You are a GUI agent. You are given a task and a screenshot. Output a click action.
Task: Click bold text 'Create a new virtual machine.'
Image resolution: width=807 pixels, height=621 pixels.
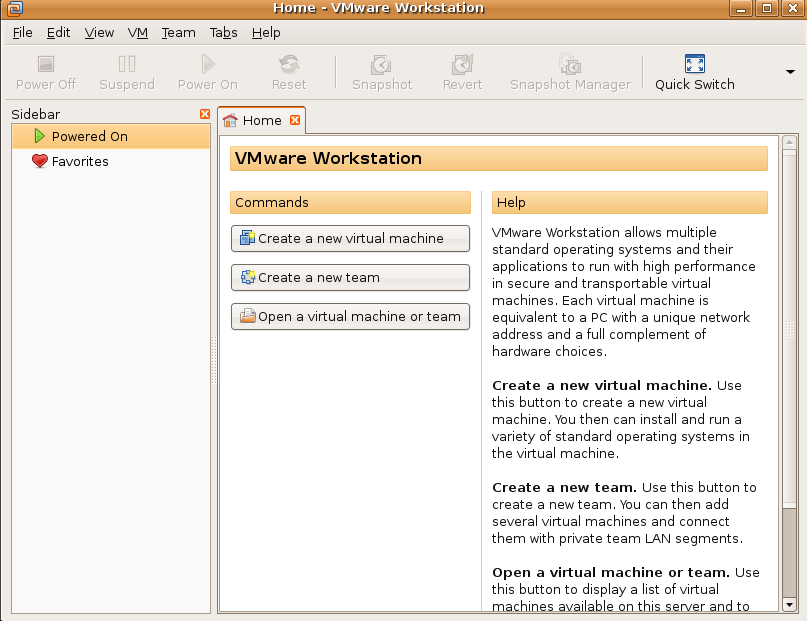click(602, 385)
